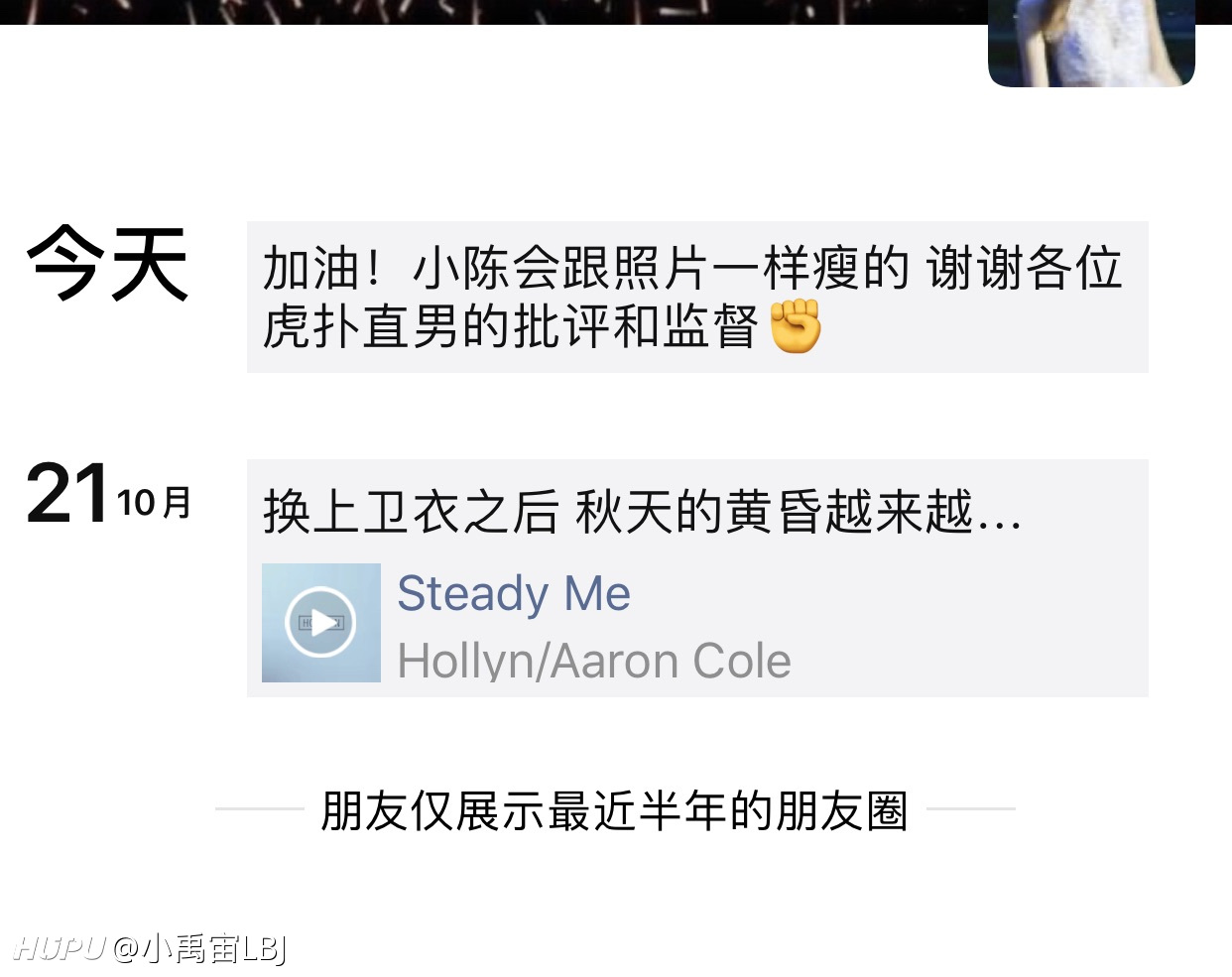
Task: Click the HUPU watermark logo
Action: point(60,948)
